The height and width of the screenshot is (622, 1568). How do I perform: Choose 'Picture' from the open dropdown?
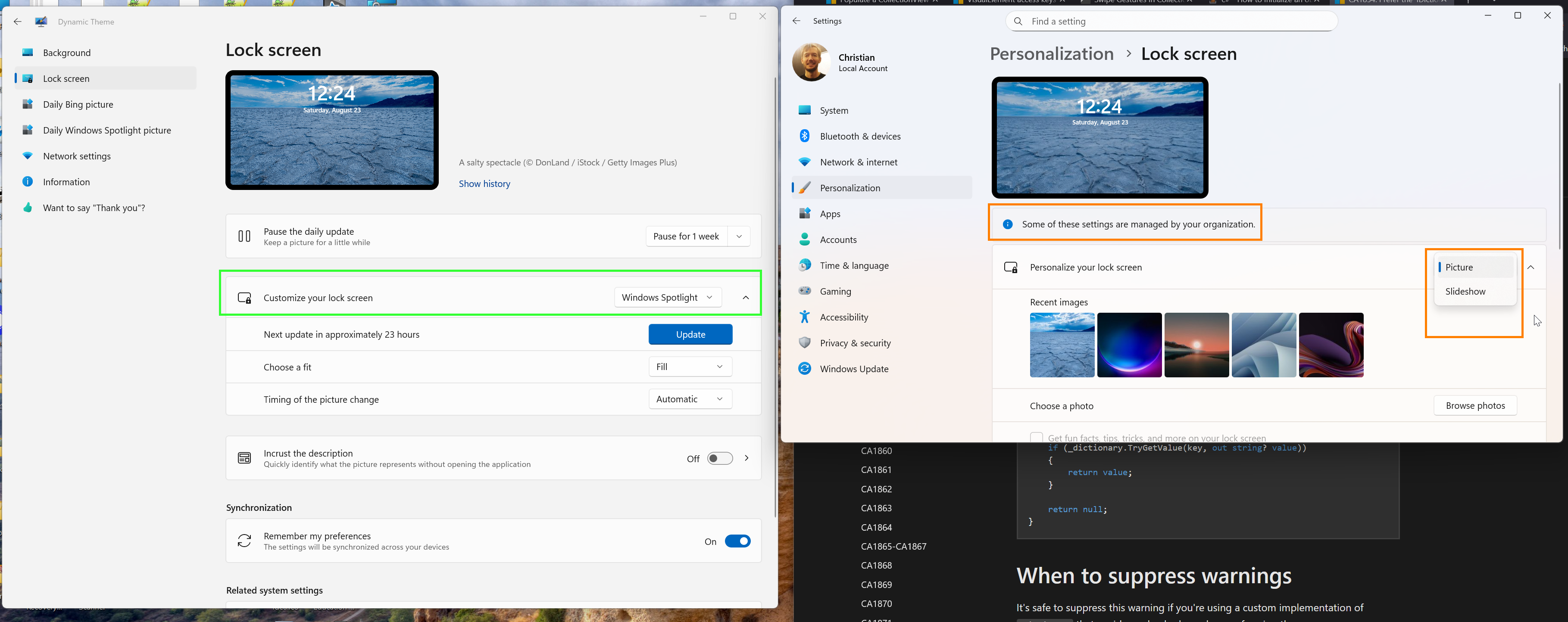[1475, 267]
